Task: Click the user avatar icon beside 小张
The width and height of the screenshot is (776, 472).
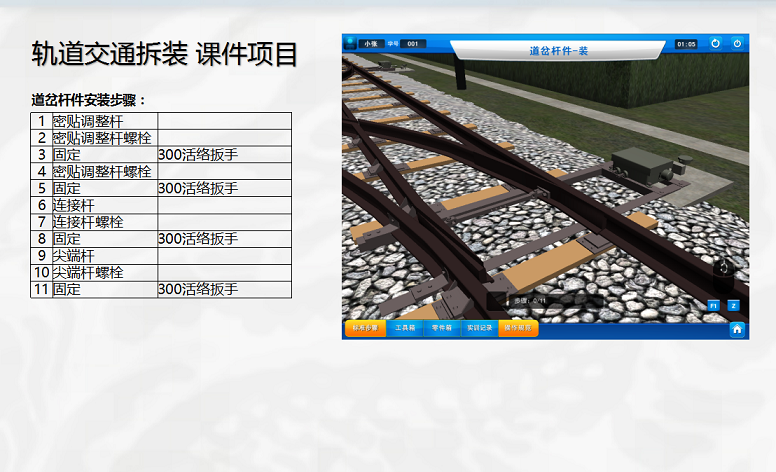Action: 351,44
